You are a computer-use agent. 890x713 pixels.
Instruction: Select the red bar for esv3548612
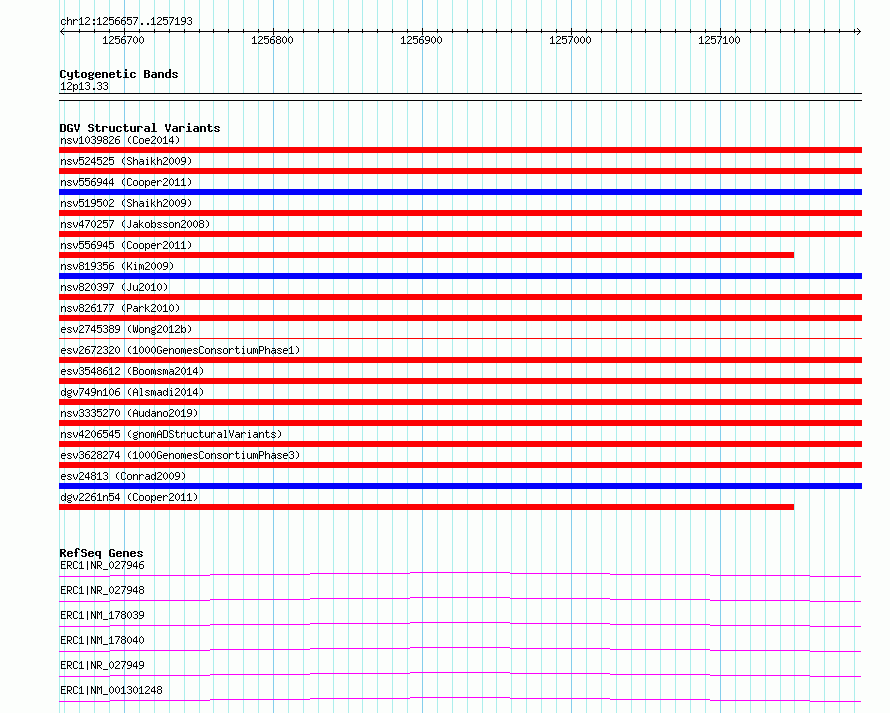[460, 381]
